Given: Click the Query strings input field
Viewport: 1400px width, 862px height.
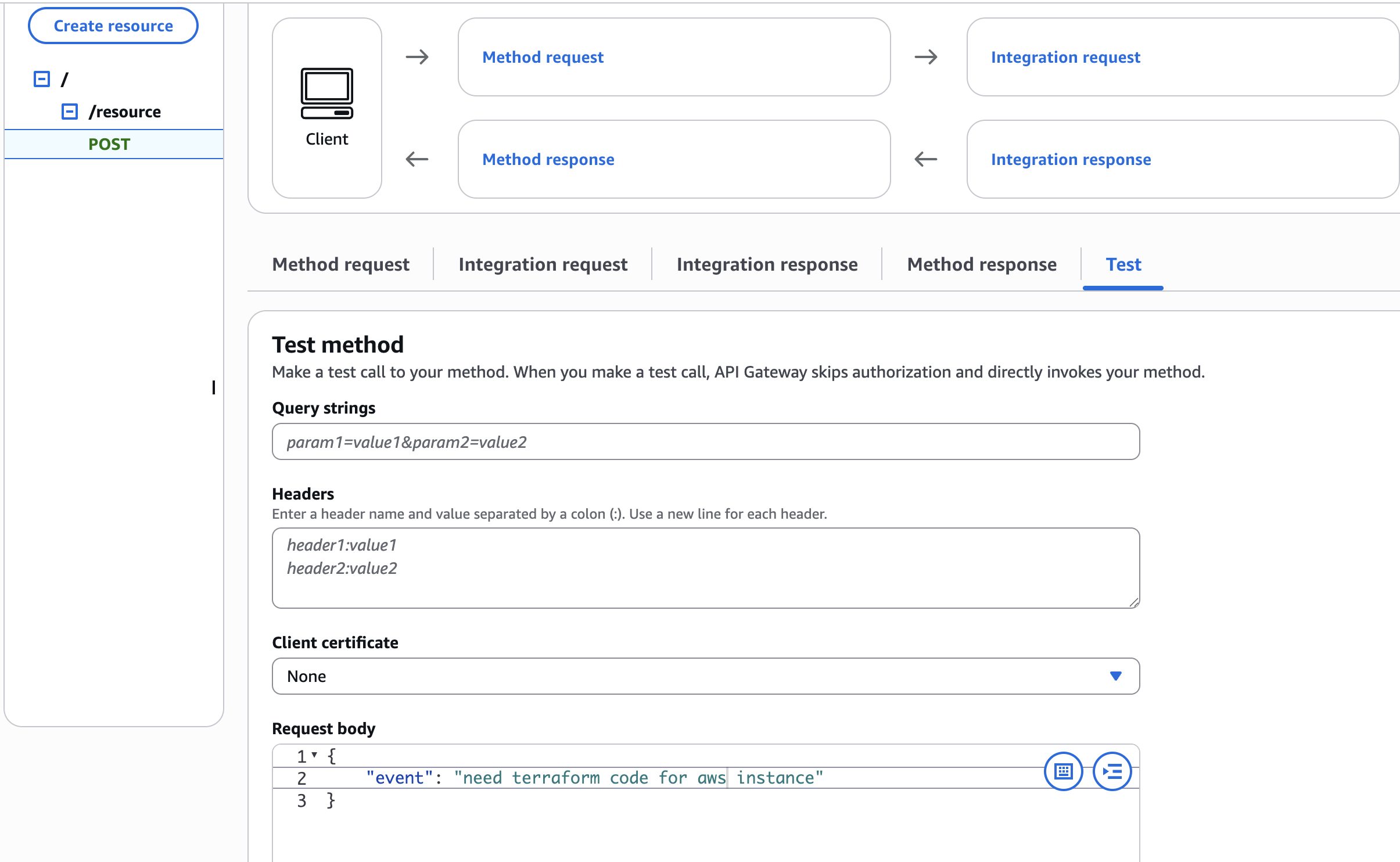Looking at the screenshot, I should pos(705,442).
